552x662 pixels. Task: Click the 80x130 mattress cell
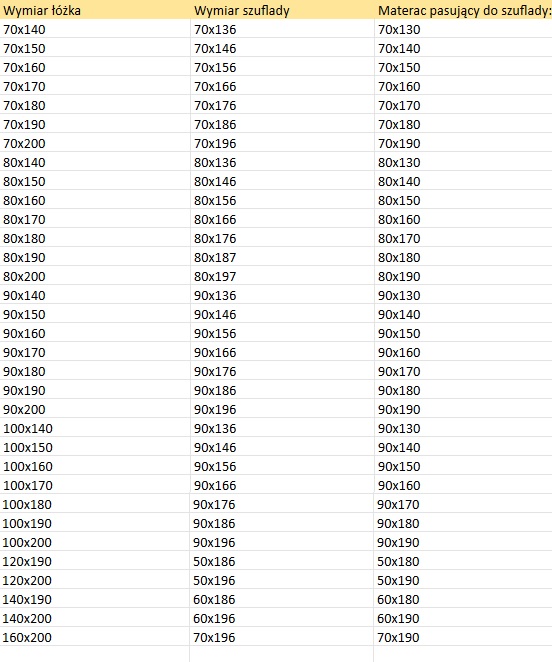(463, 162)
